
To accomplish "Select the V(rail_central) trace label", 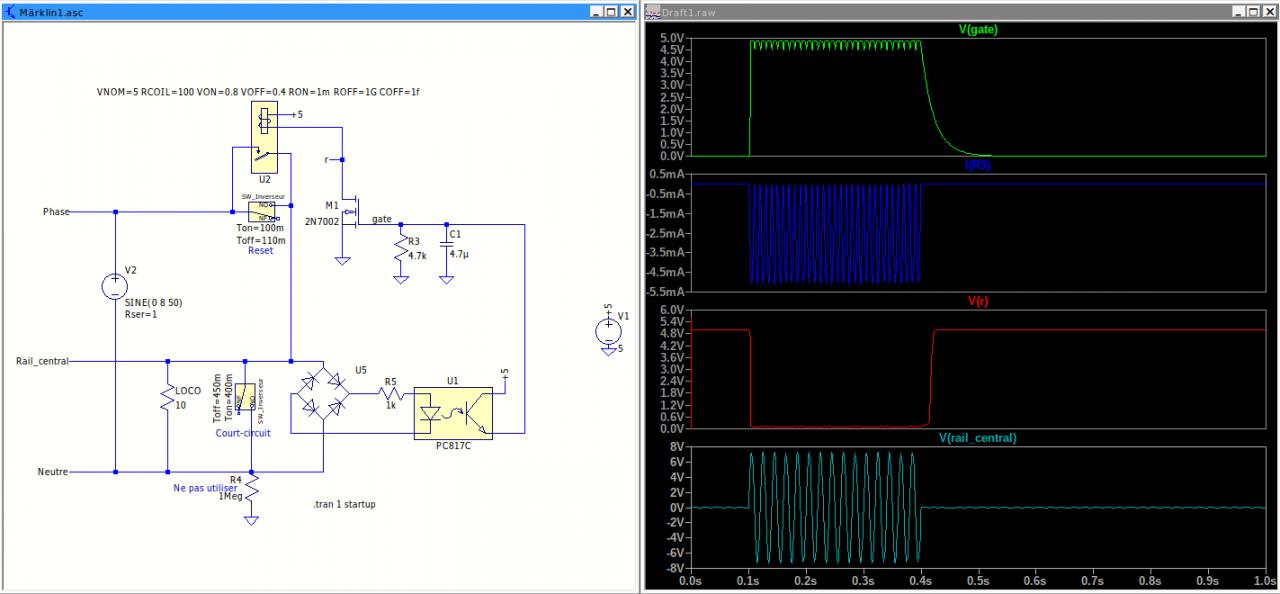I will click(x=977, y=438).
